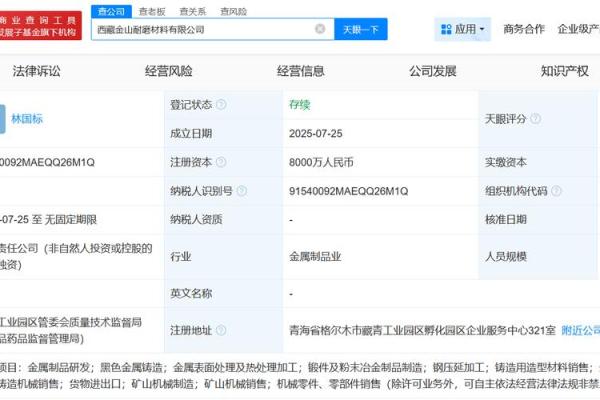Image resolution: width=600 pixels, height=400 pixels.
Task: Click help icon next to 登记状态
Action: click(x=221, y=104)
